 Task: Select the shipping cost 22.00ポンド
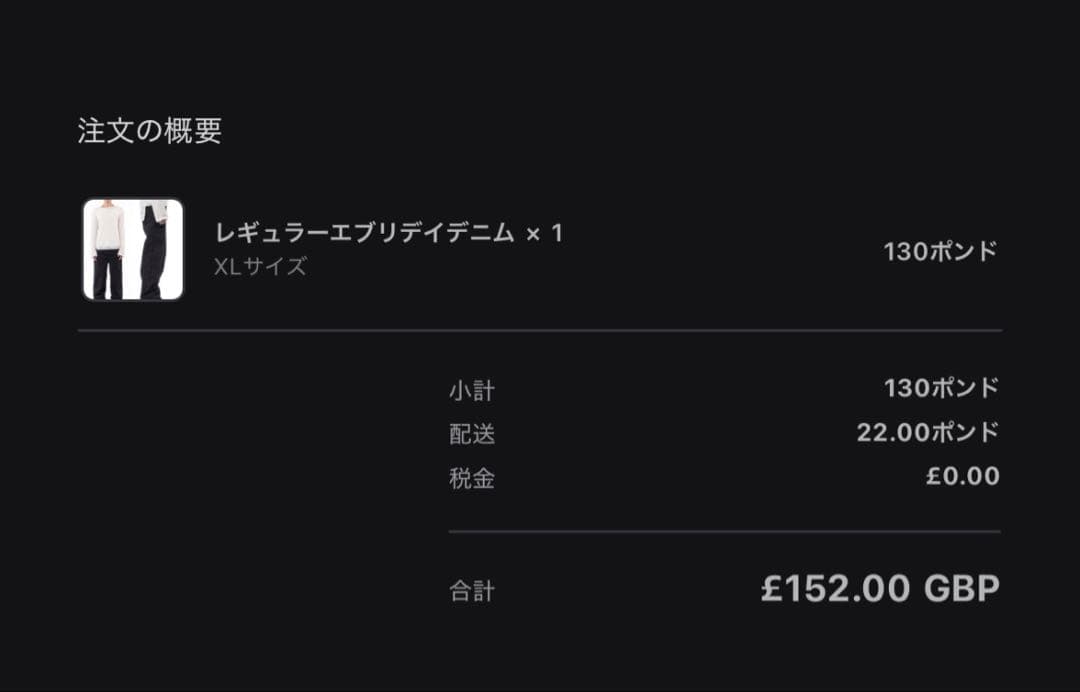pos(927,432)
